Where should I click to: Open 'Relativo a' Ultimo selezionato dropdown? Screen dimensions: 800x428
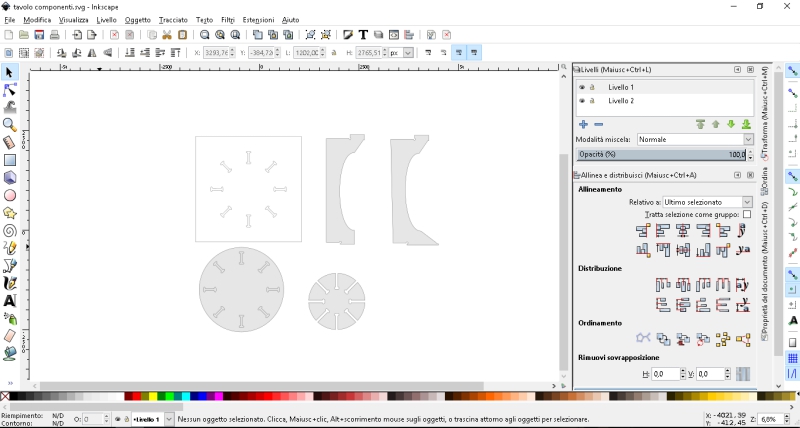(x=708, y=202)
